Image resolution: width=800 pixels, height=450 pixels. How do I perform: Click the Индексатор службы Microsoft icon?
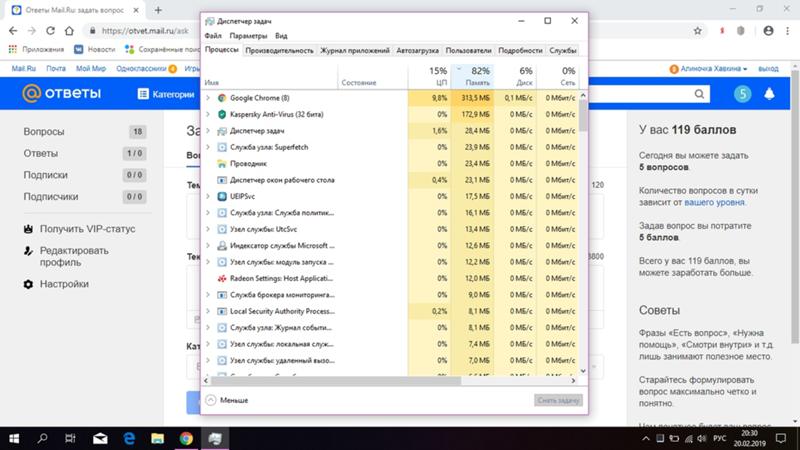(221, 246)
